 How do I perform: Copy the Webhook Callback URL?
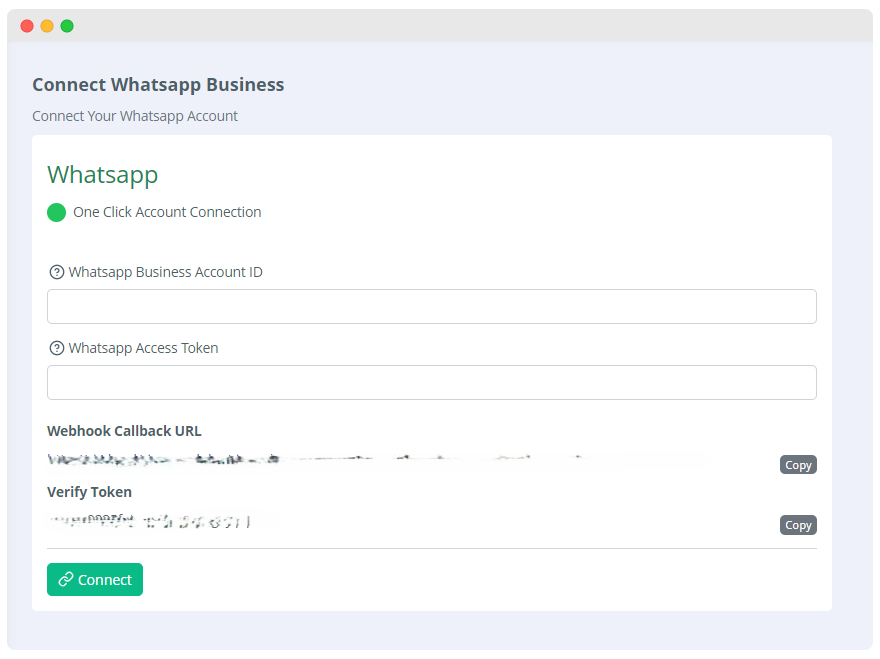click(x=798, y=465)
